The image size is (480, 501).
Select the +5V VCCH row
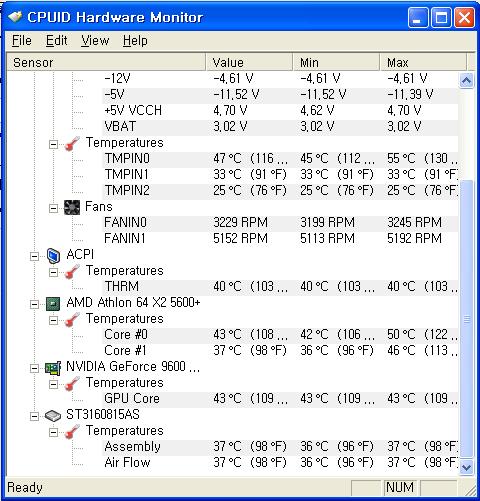click(280, 111)
